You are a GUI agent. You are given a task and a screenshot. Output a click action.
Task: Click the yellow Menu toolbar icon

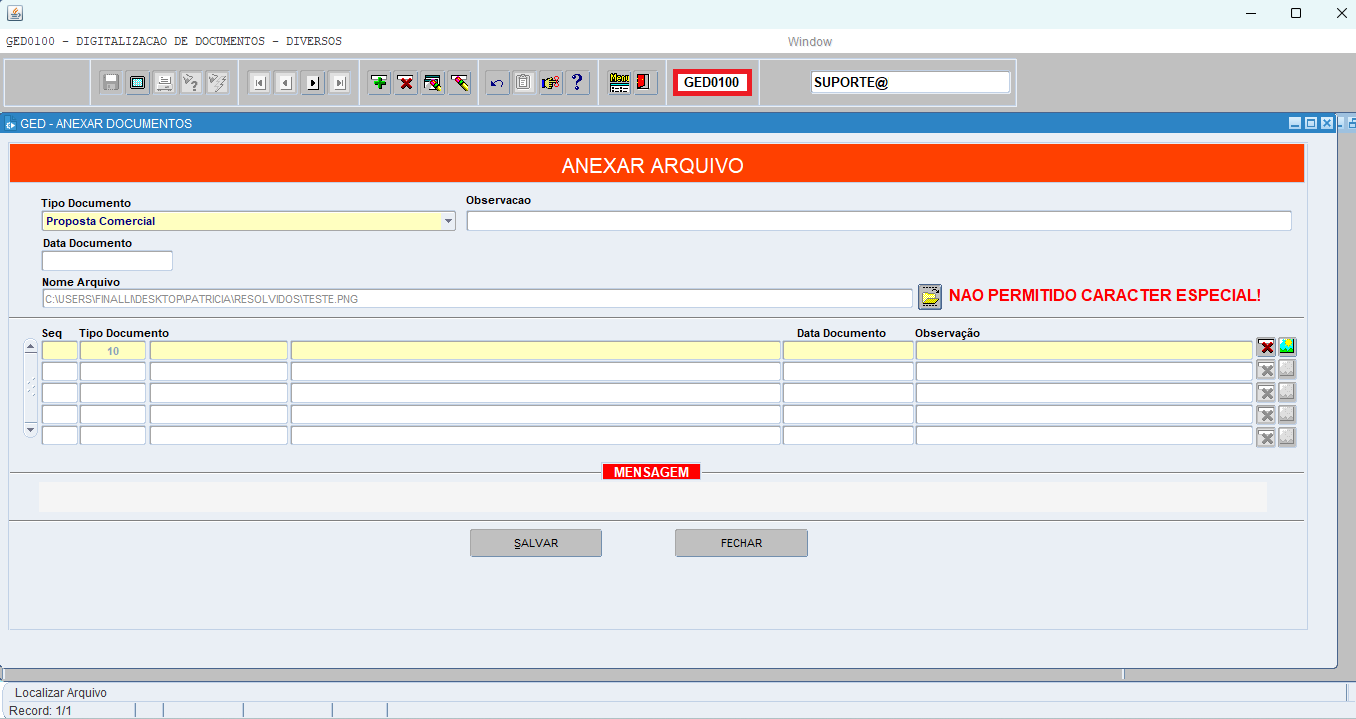(x=619, y=82)
